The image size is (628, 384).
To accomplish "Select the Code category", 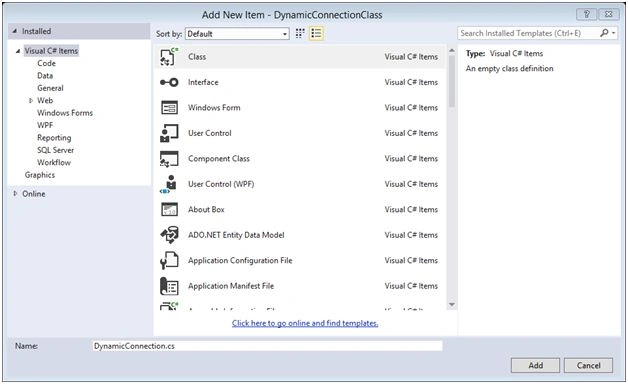I will (46, 63).
